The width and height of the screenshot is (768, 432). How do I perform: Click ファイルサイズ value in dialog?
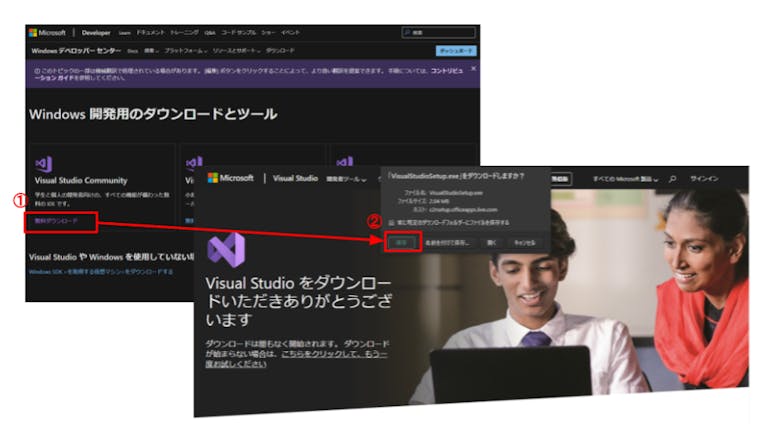439,201
